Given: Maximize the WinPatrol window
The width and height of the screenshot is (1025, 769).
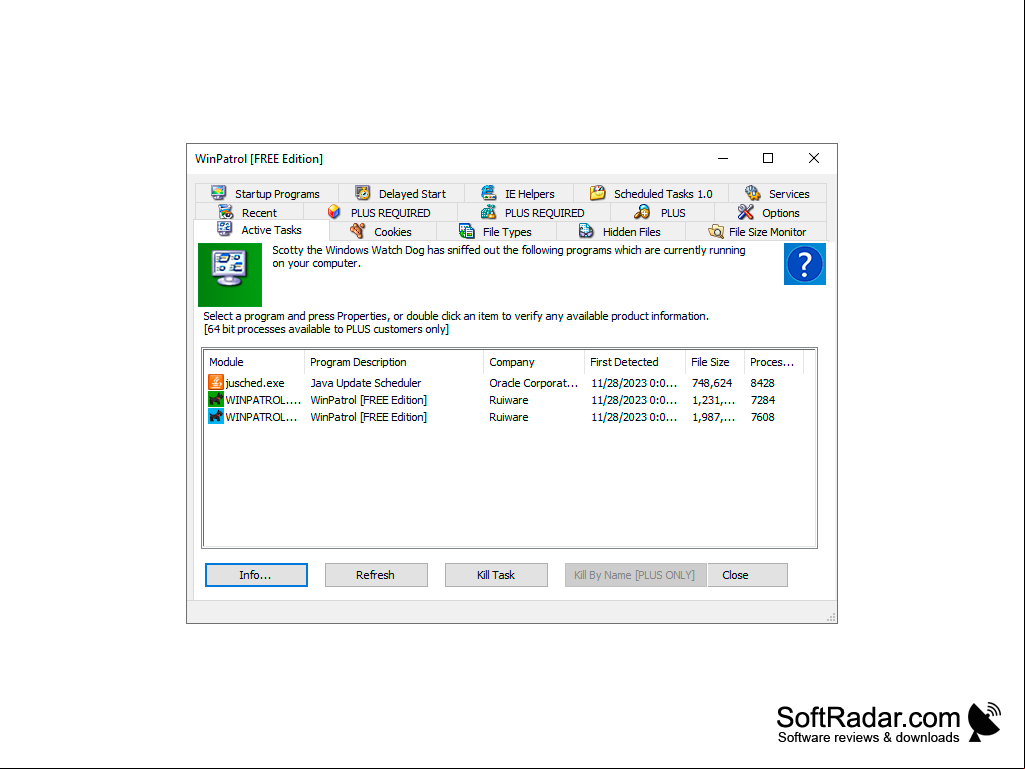Looking at the screenshot, I should (x=768, y=158).
